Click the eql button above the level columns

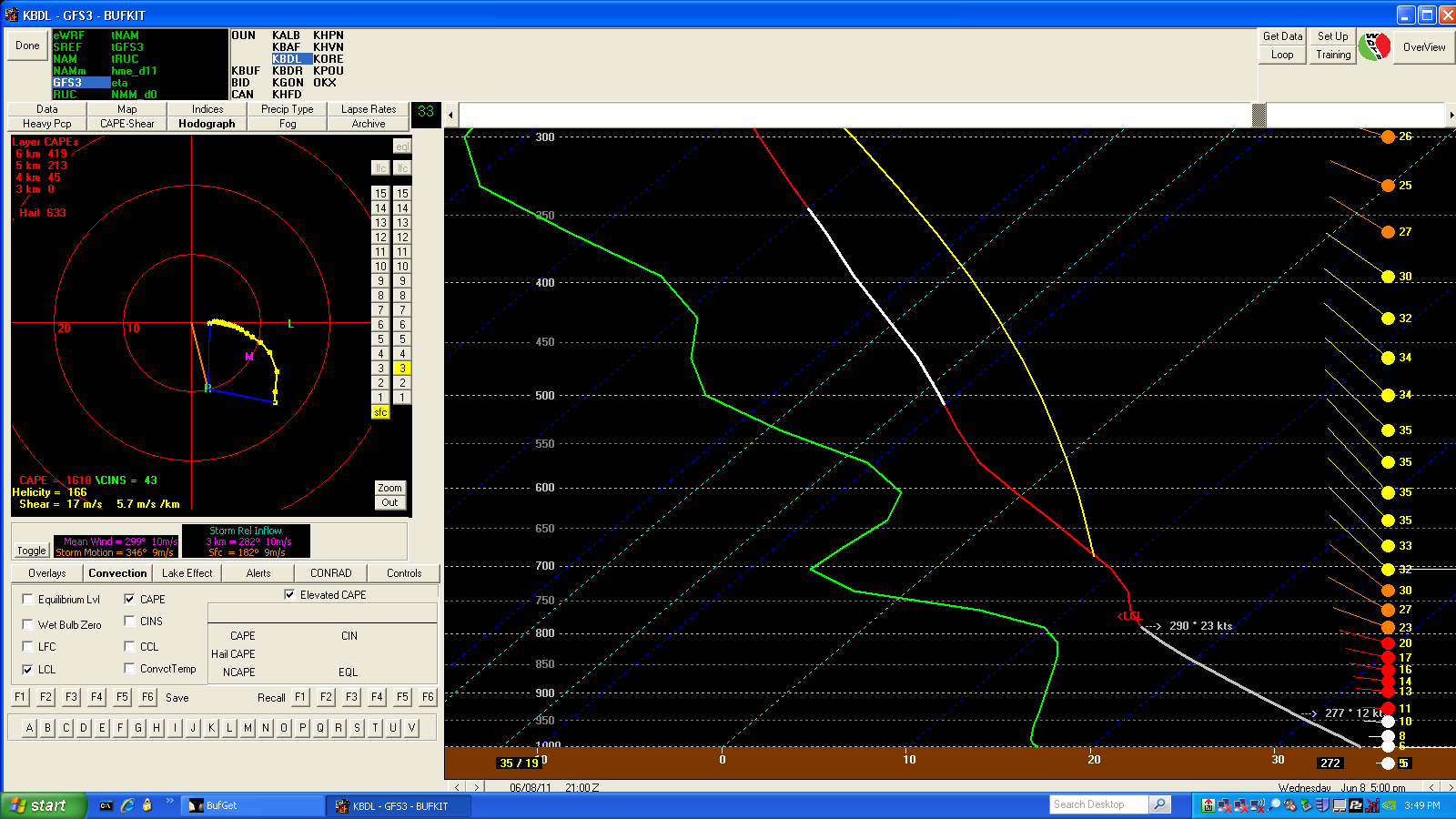click(x=401, y=147)
